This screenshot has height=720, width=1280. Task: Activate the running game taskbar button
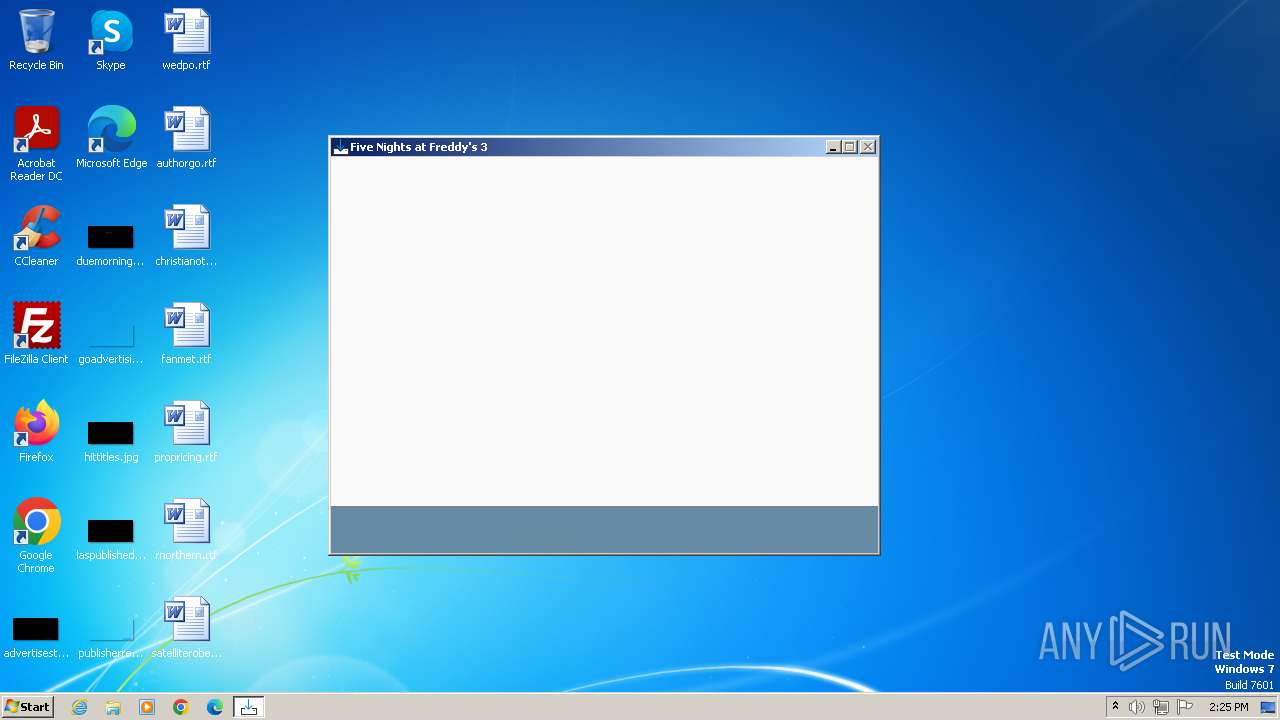[x=249, y=707]
